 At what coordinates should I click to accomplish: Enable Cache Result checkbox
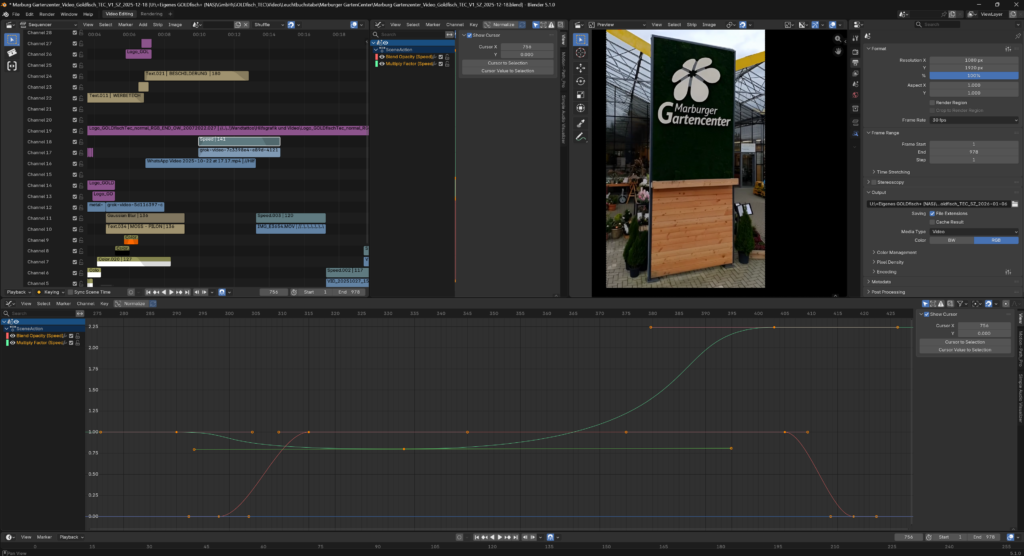click(x=932, y=222)
